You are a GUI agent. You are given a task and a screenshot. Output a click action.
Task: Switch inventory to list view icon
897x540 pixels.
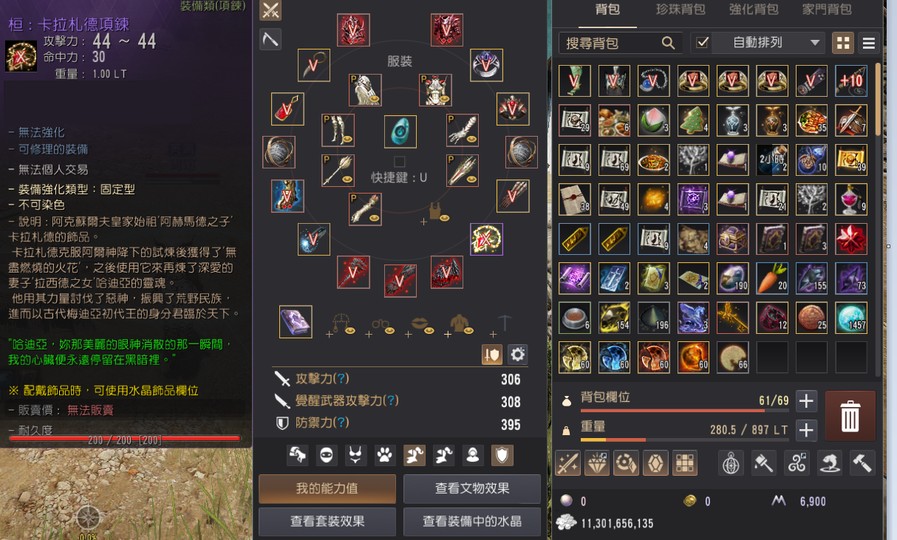click(868, 43)
